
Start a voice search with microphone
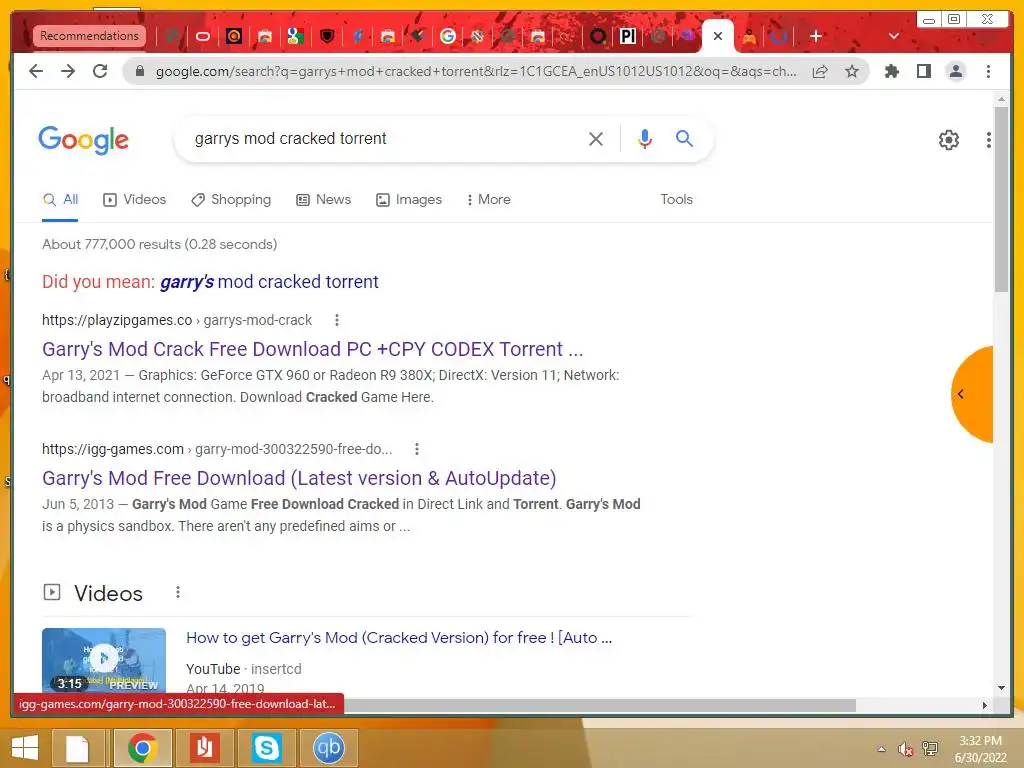(645, 138)
